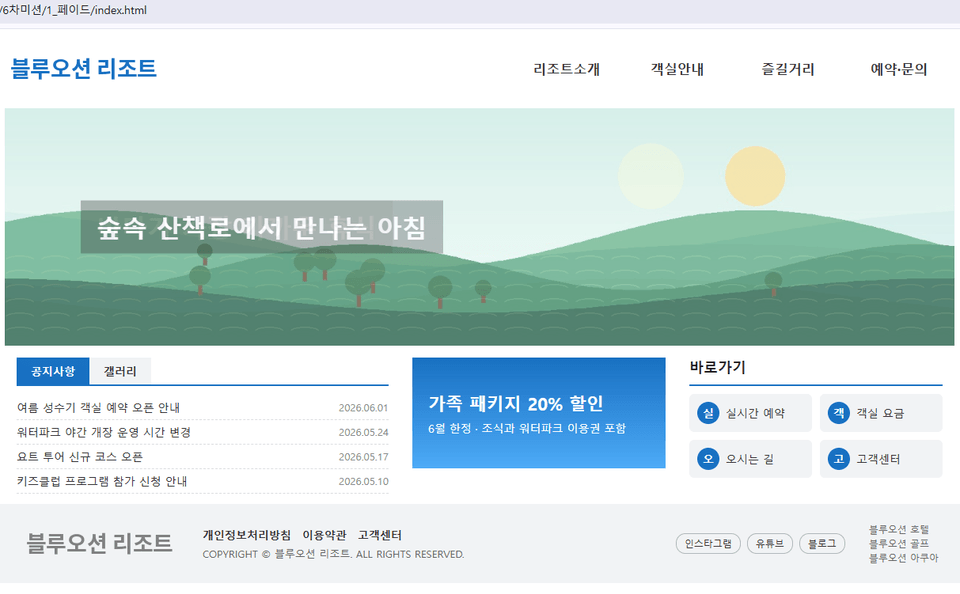
Task: Click the 블로그 footer button
Action: tap(822, 544)
